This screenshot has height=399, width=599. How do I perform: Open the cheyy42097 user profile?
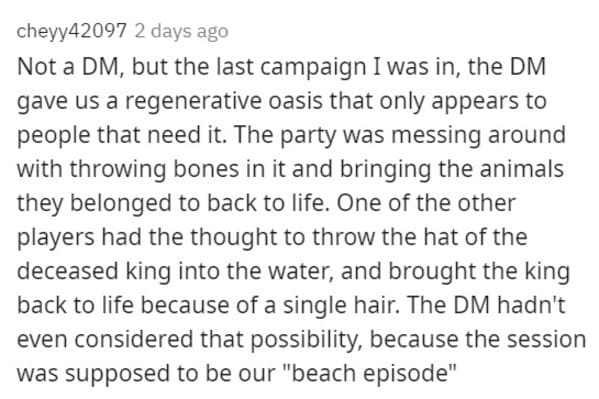click(71, 31)
